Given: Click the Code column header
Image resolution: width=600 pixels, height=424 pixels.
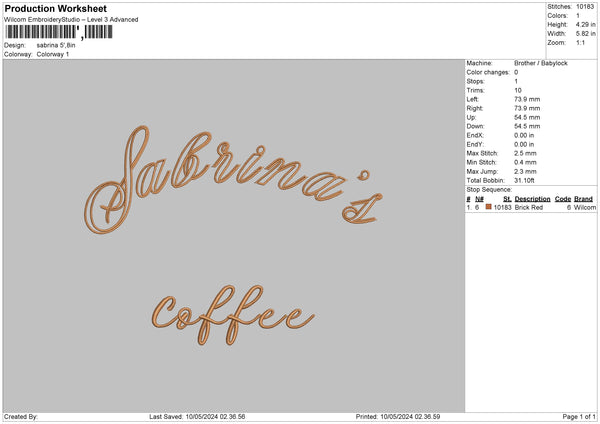Looking at the screenshot, I should (x=563, y=199).
